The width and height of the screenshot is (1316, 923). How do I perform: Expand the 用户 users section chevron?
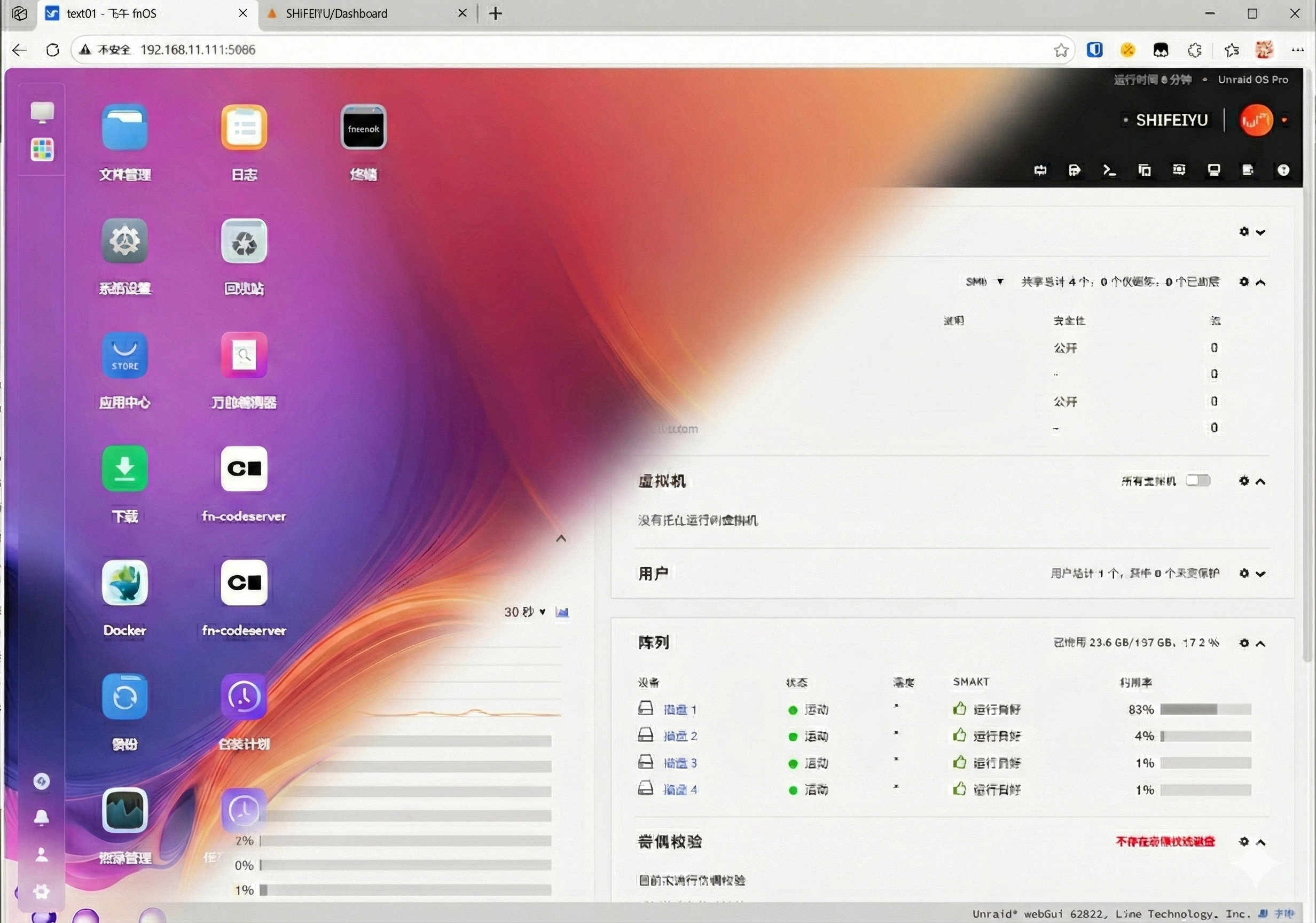1260,573
